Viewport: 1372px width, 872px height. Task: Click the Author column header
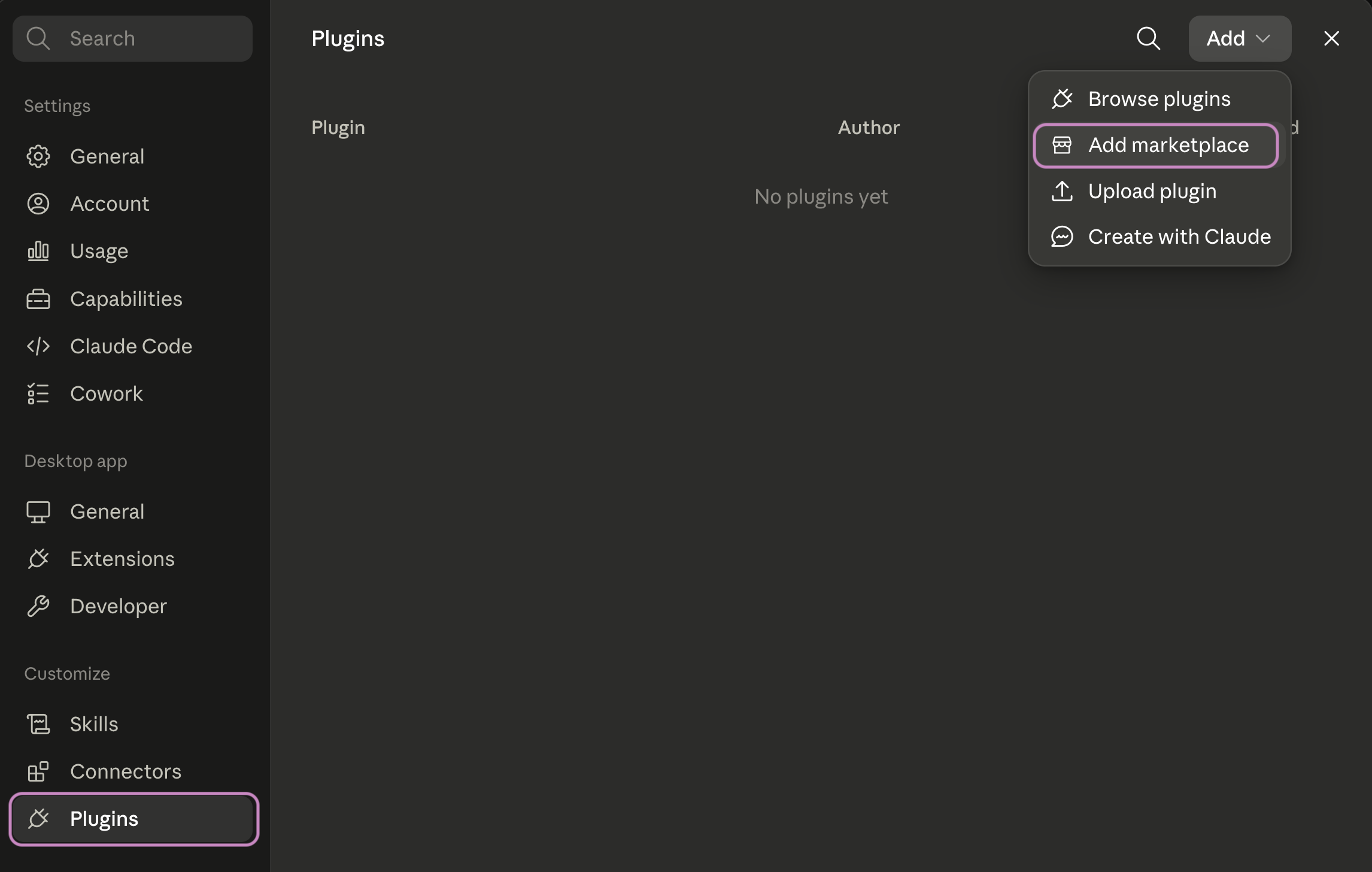pos(869,128)
